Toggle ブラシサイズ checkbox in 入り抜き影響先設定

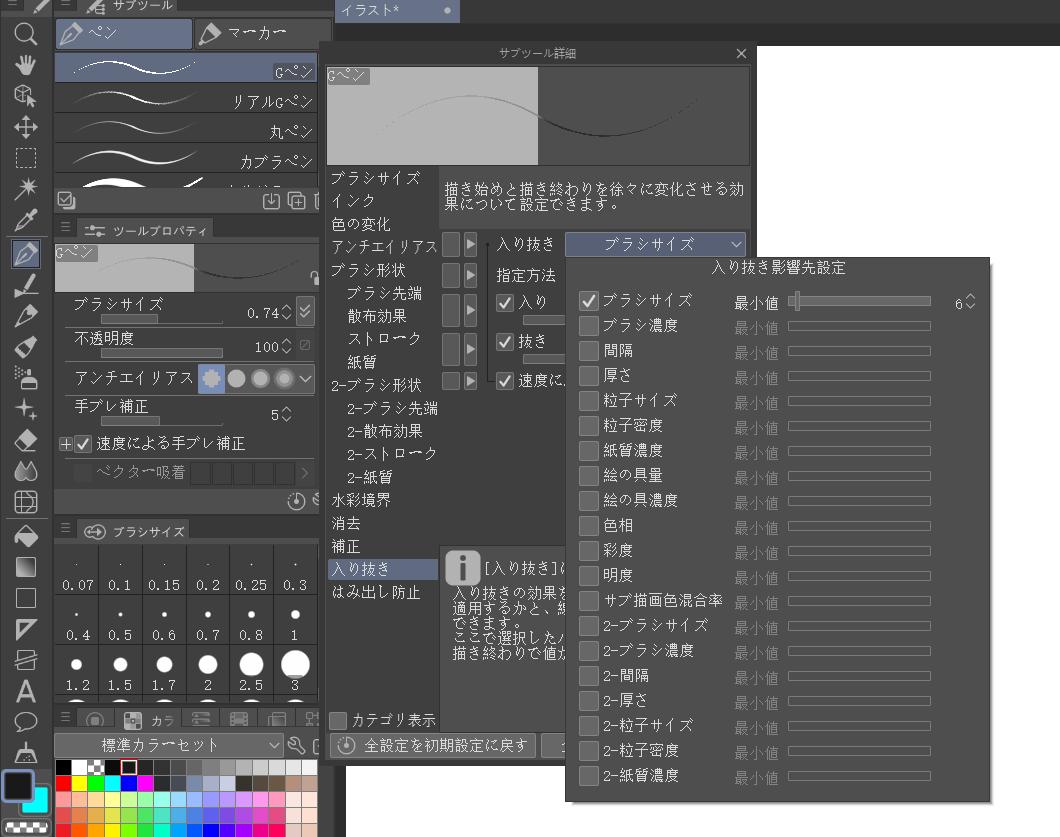coord(589,300)
